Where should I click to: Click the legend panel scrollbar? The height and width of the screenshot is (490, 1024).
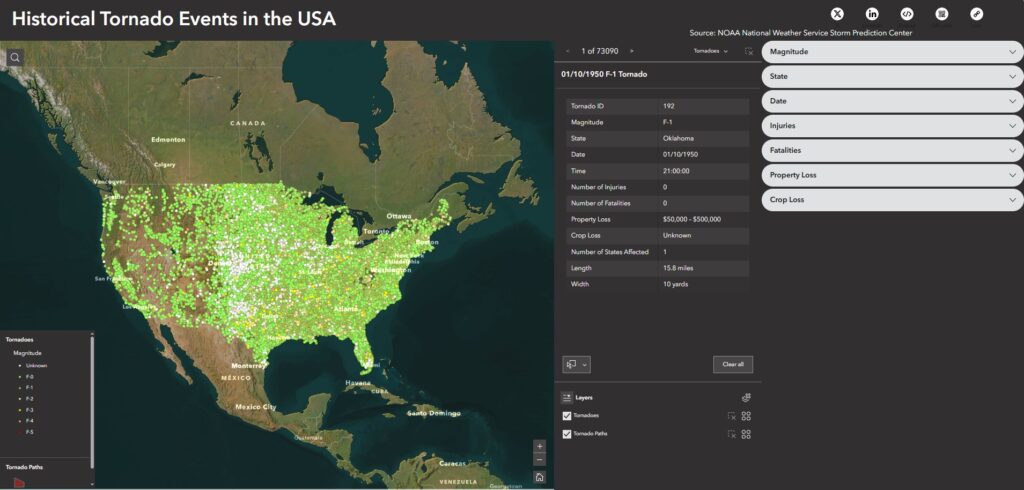click(x=92, y=400)
